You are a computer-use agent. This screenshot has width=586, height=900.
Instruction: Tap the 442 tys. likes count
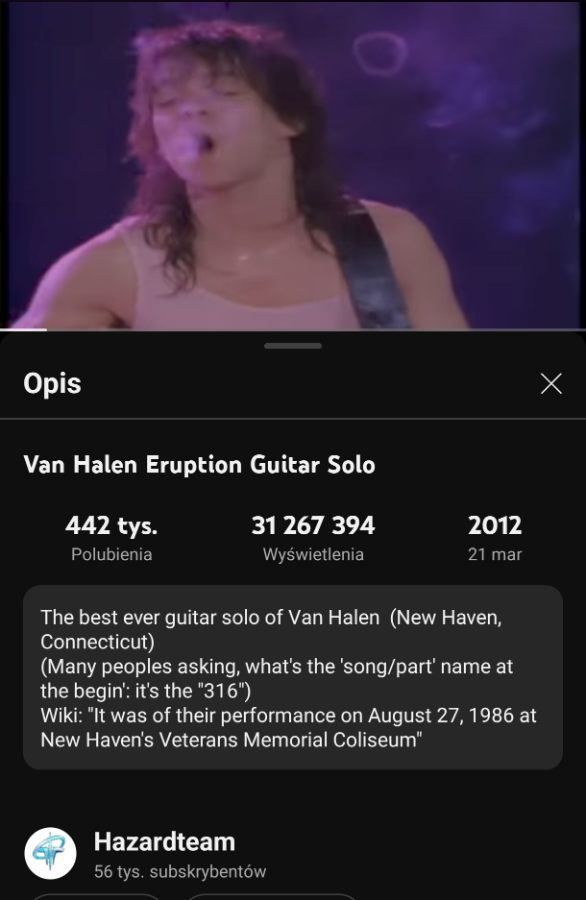click(x=111, y=525)
